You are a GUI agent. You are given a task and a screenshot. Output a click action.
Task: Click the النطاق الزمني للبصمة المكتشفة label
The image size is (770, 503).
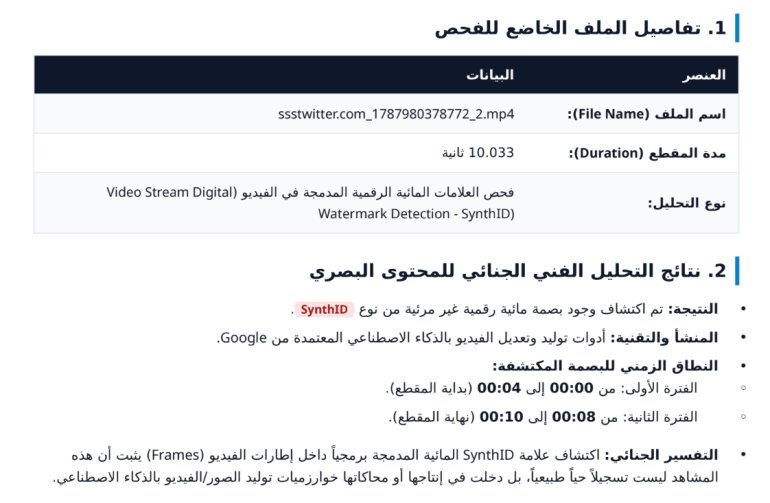tap(605, 366)
